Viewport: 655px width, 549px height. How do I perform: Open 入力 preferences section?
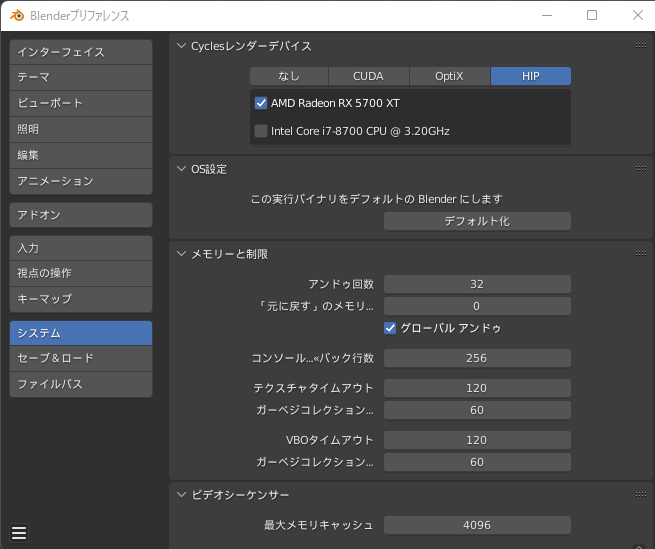(x=81, y=248)
